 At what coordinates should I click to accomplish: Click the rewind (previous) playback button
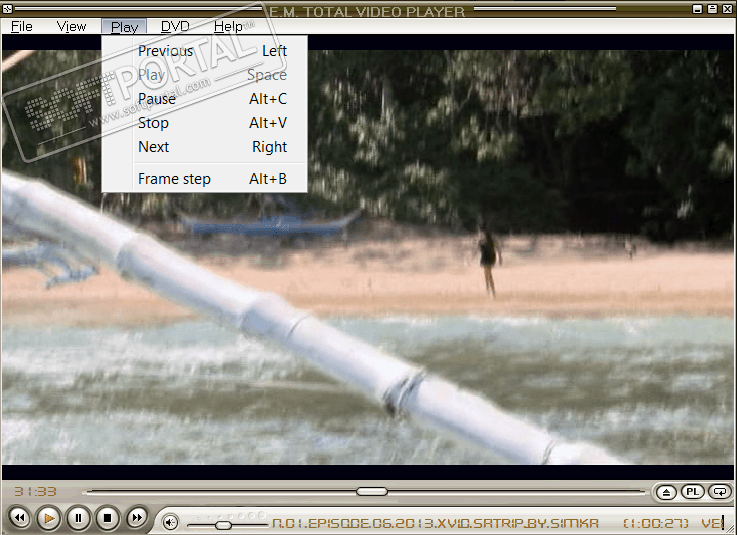point(20,518)
